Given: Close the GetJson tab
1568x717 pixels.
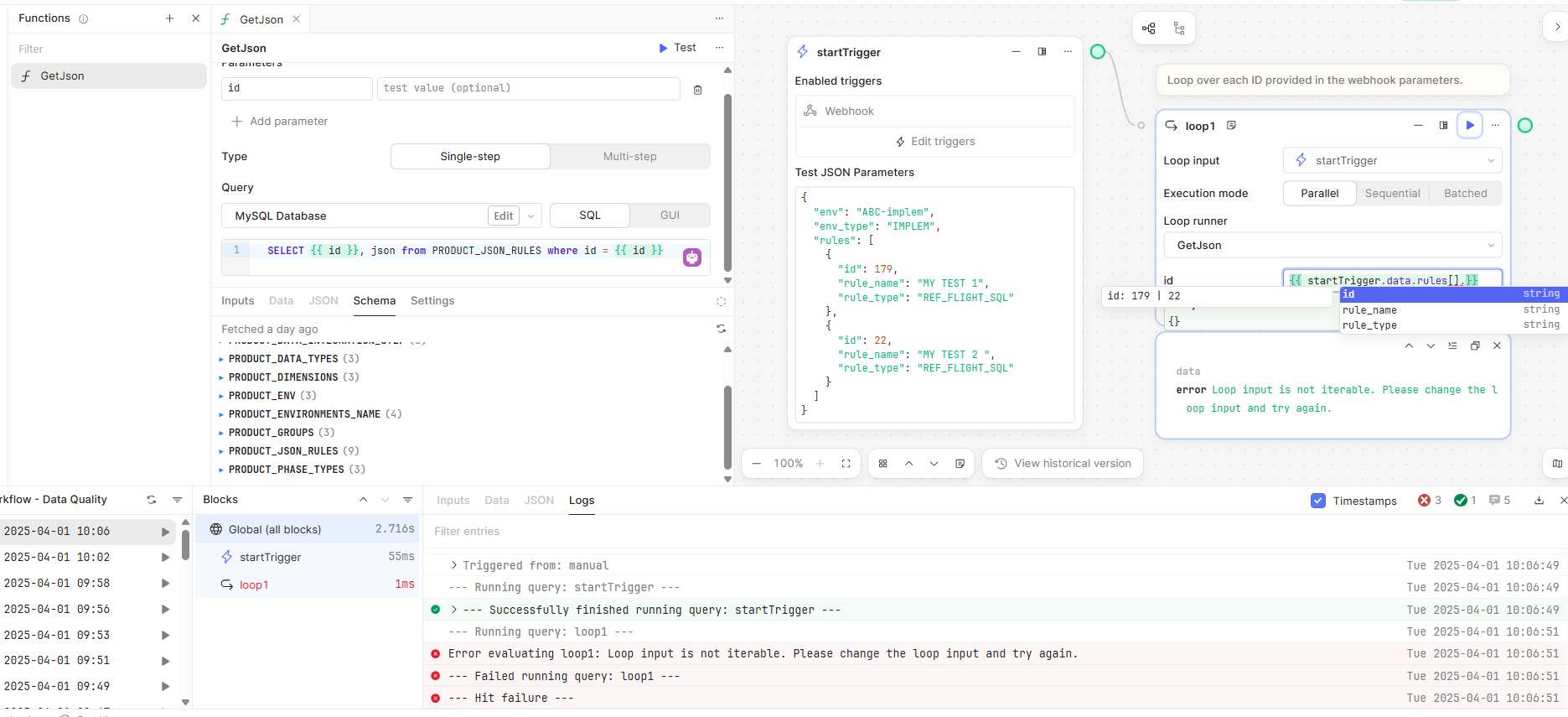Looking at the screenshot, I should (297, 19).
